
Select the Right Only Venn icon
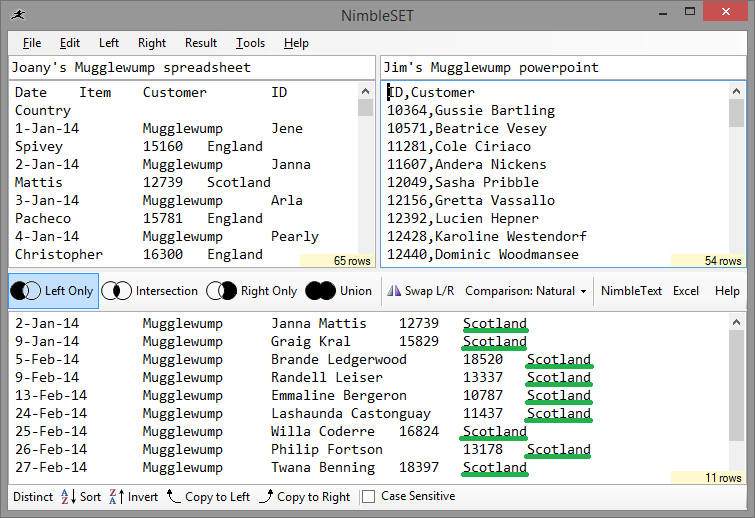[x=221, y=291]
